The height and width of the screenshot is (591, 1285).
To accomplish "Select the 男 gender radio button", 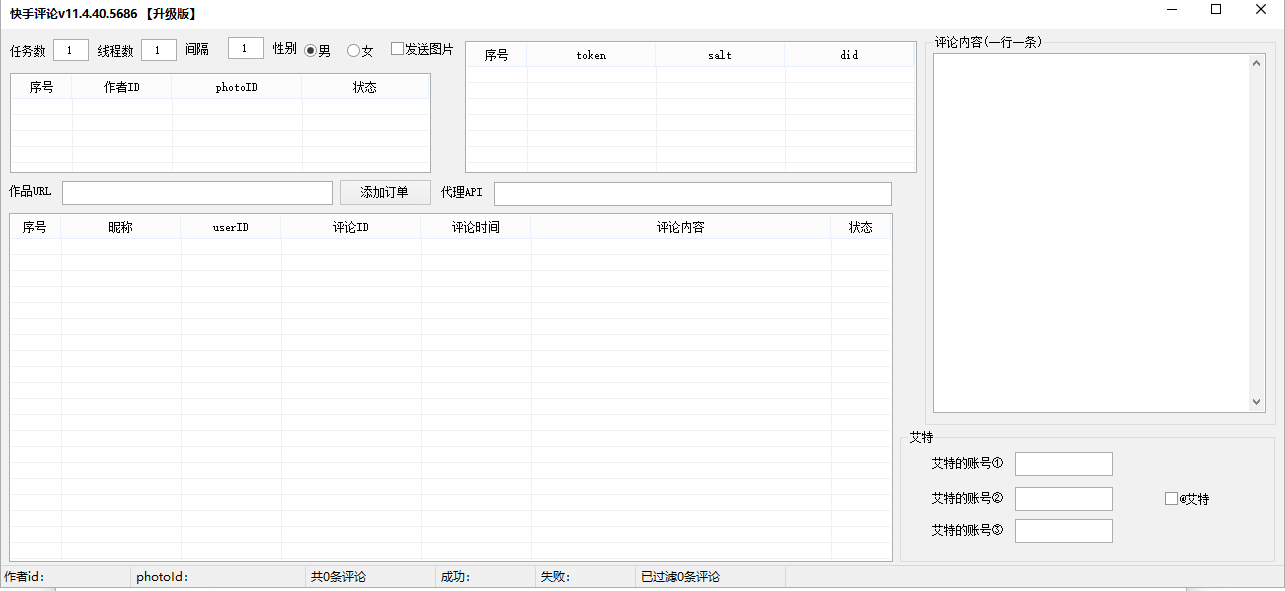I will coord(311,50).
